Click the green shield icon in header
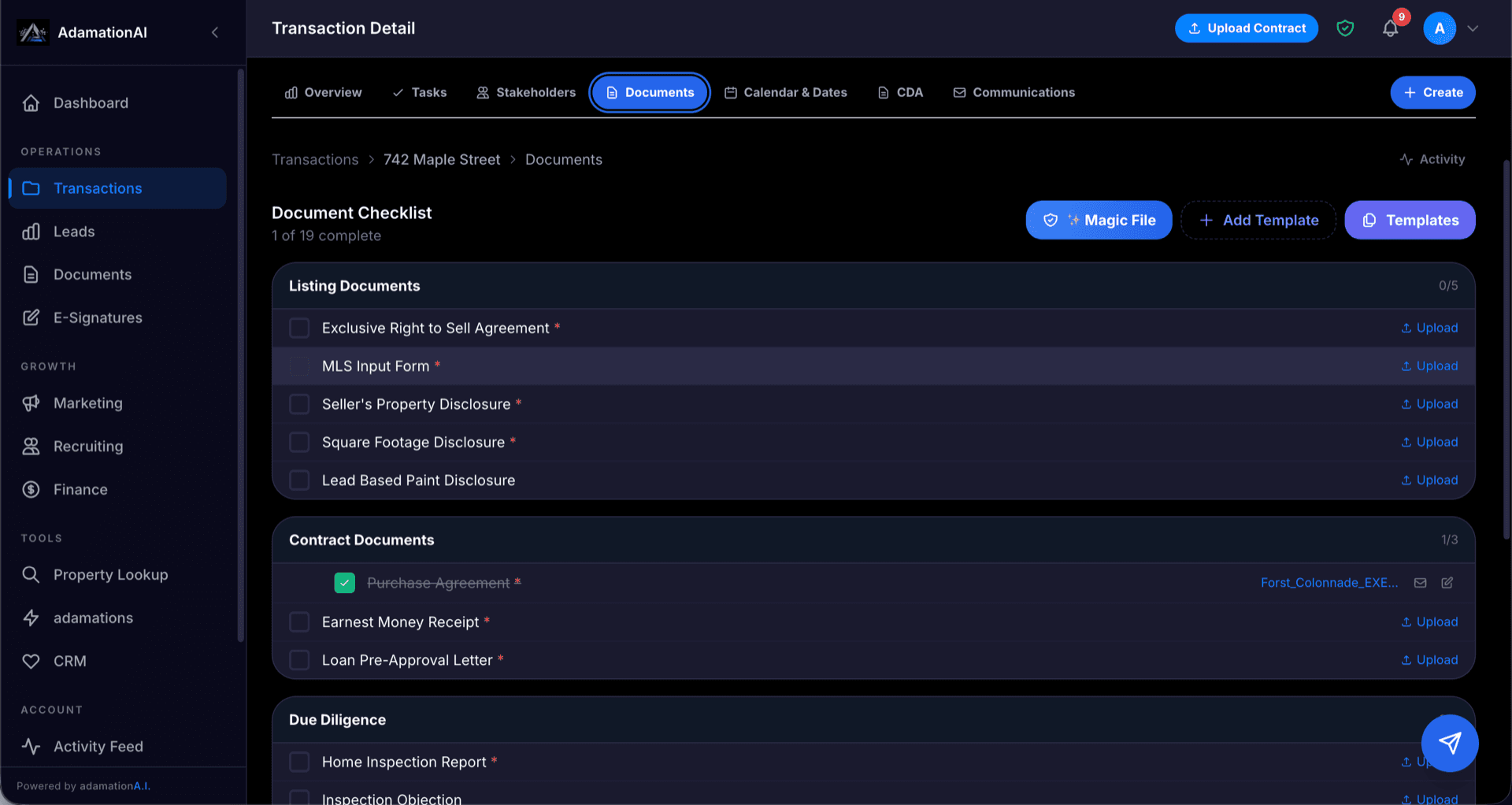 click(1345, 28)
